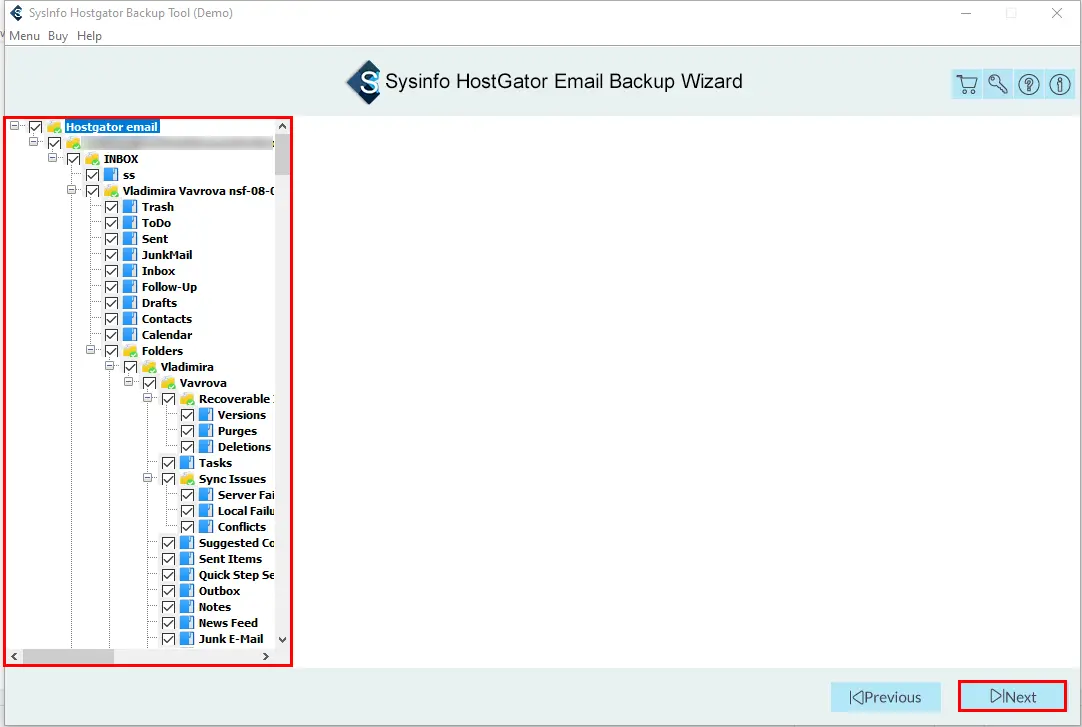Collapse the blurred account node

tap(33, 142)
